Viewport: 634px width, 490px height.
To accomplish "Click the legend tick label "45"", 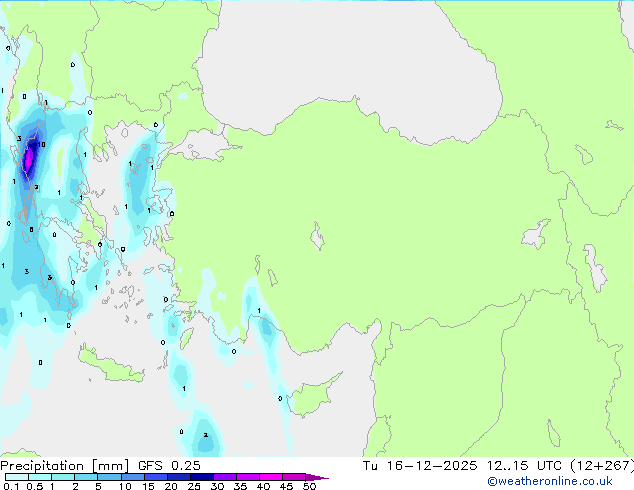I will click(x=286, y=486).
